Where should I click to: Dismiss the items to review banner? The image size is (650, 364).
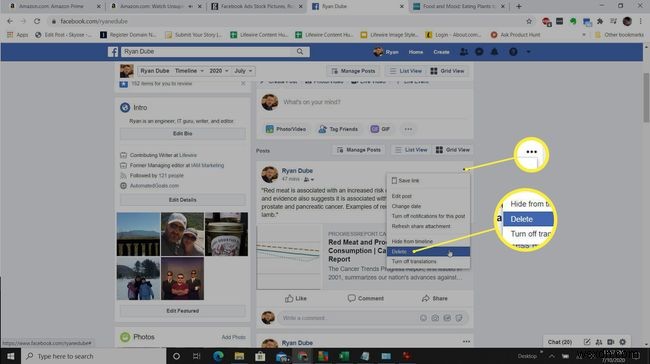[x=243, y=84]
